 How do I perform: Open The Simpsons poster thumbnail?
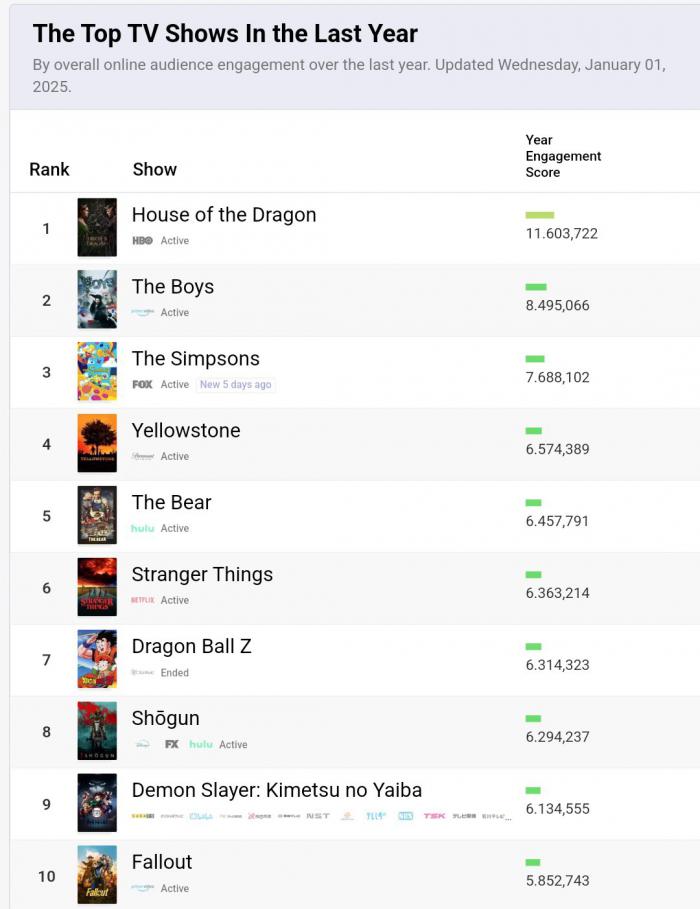click(x=97, y=371)
